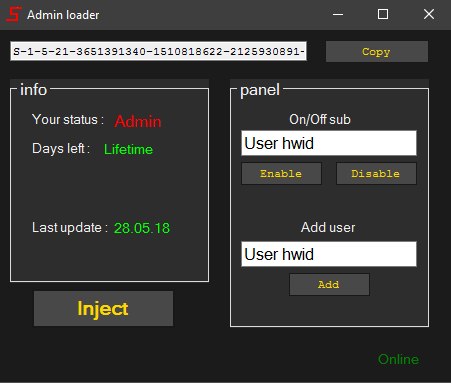Select the S-1-5-21 identifier text field
451x383 pixels.
[158, 51]
